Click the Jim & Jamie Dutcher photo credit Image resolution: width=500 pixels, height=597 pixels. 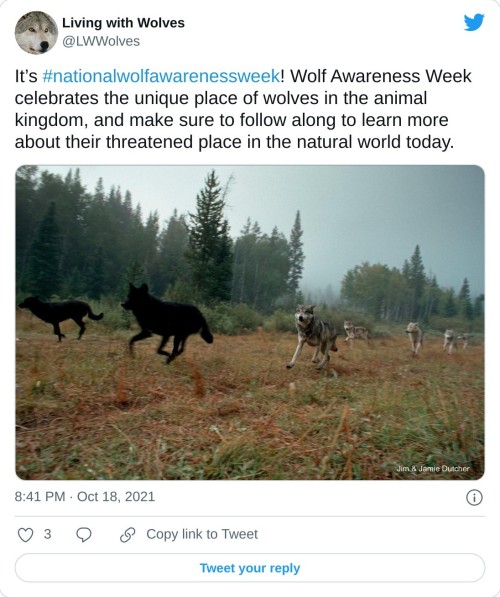(x=433, y=469)
